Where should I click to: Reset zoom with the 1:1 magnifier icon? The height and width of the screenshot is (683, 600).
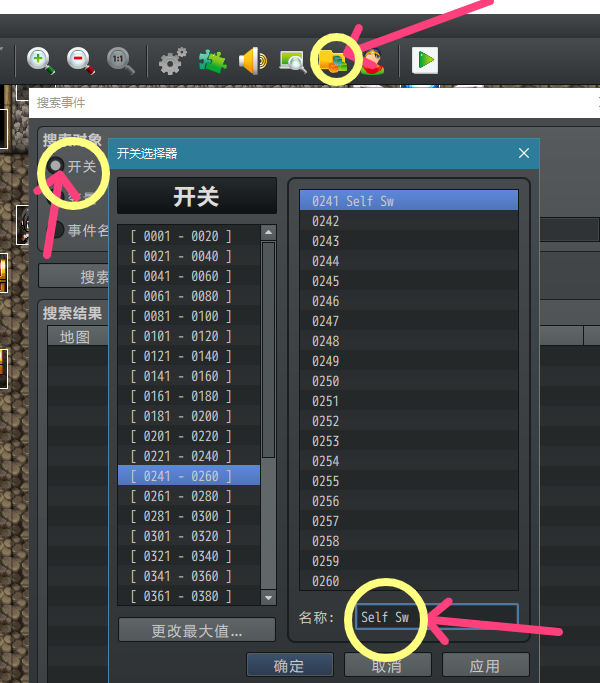121,61
